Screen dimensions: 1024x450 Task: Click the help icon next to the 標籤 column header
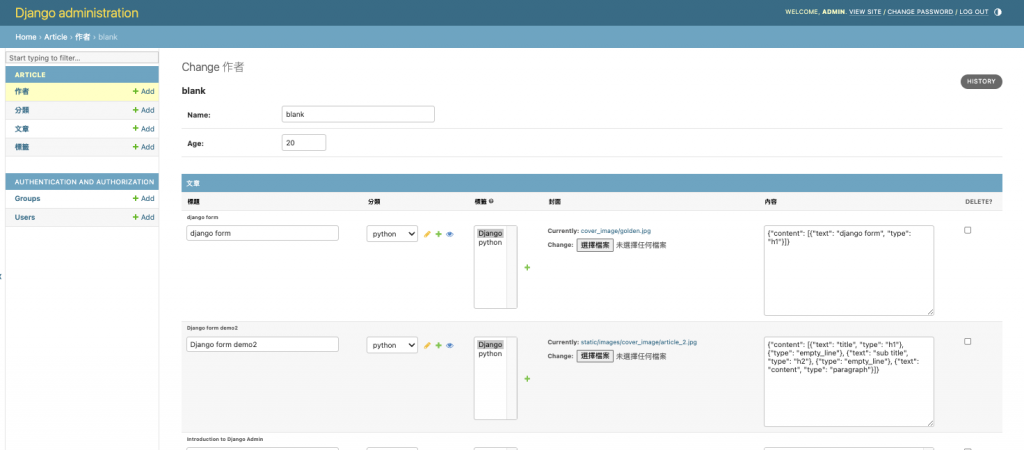pos(491,201)
